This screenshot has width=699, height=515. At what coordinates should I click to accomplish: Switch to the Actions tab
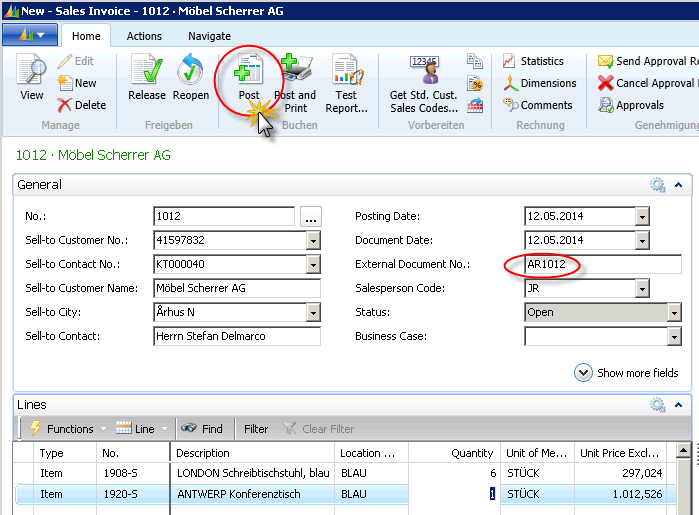click(x=144, y=36)
